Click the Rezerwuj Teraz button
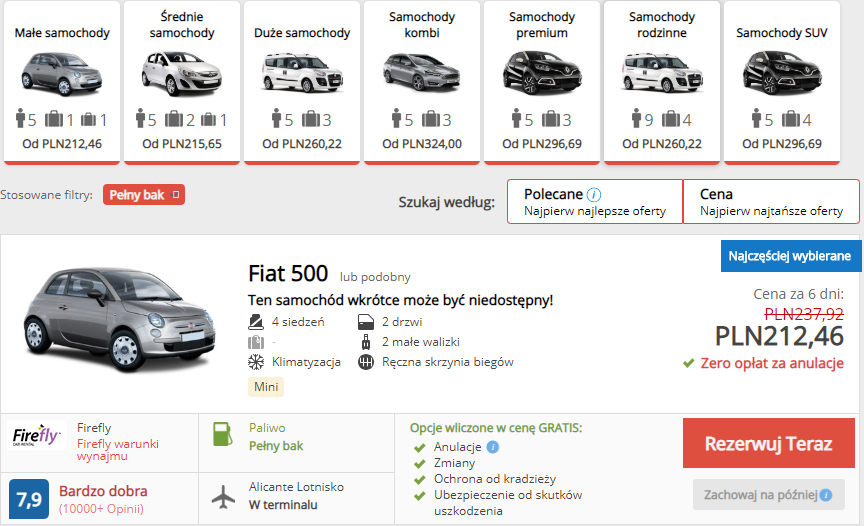The height and width of the screenshot is (526, 864). (769, 443)
